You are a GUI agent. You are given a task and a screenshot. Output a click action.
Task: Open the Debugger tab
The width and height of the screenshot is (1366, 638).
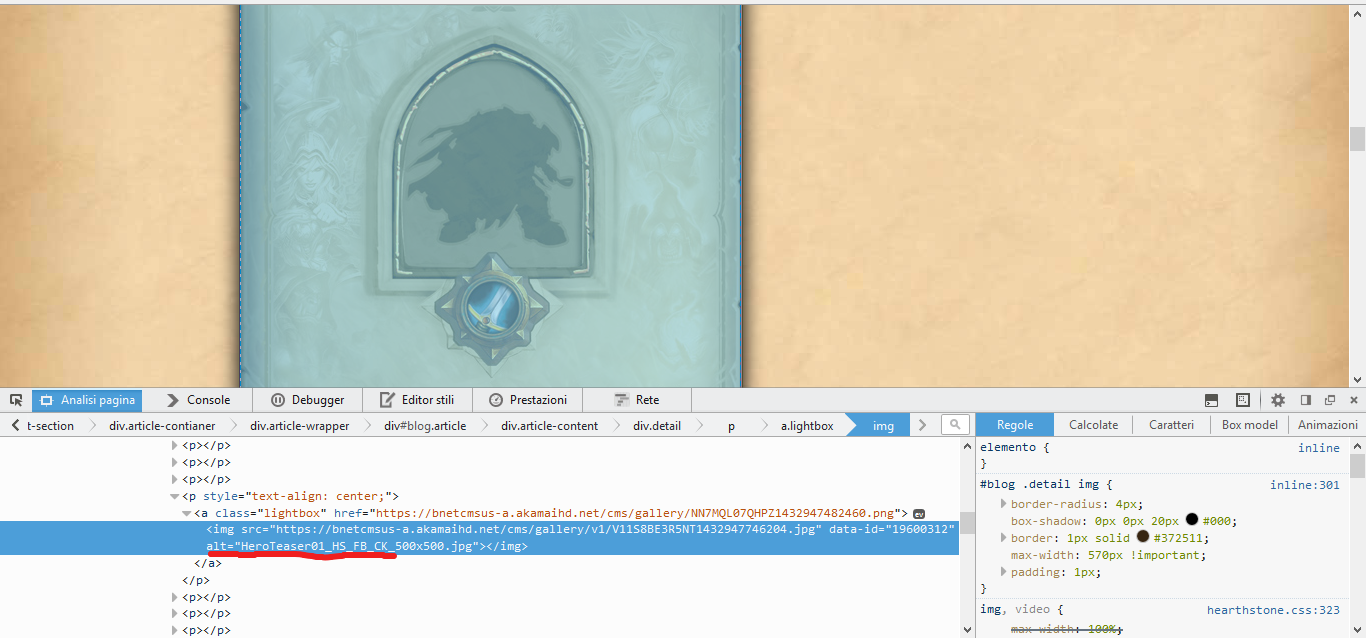308,400
